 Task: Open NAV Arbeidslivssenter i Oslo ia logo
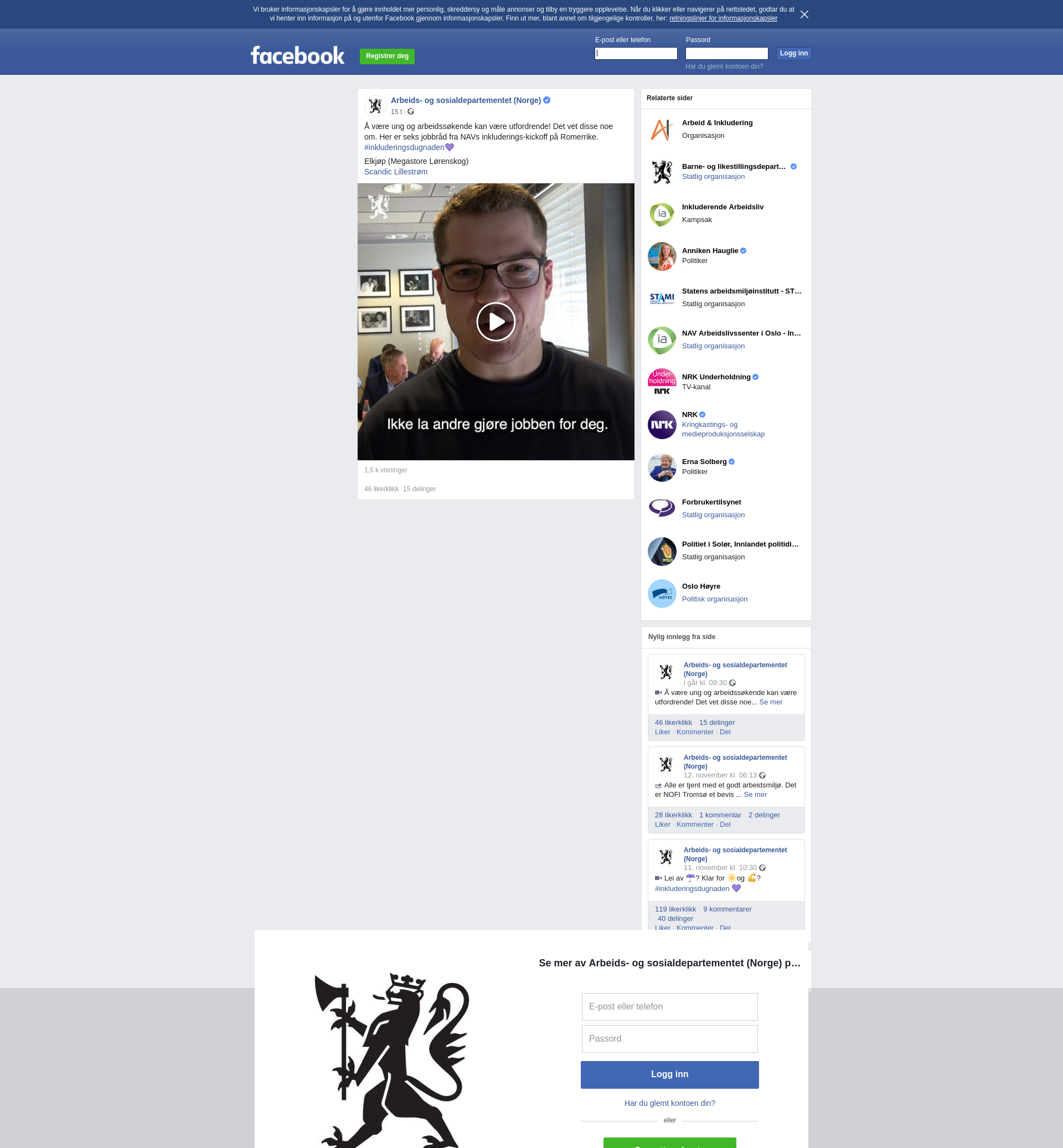[x=662, y=340]
